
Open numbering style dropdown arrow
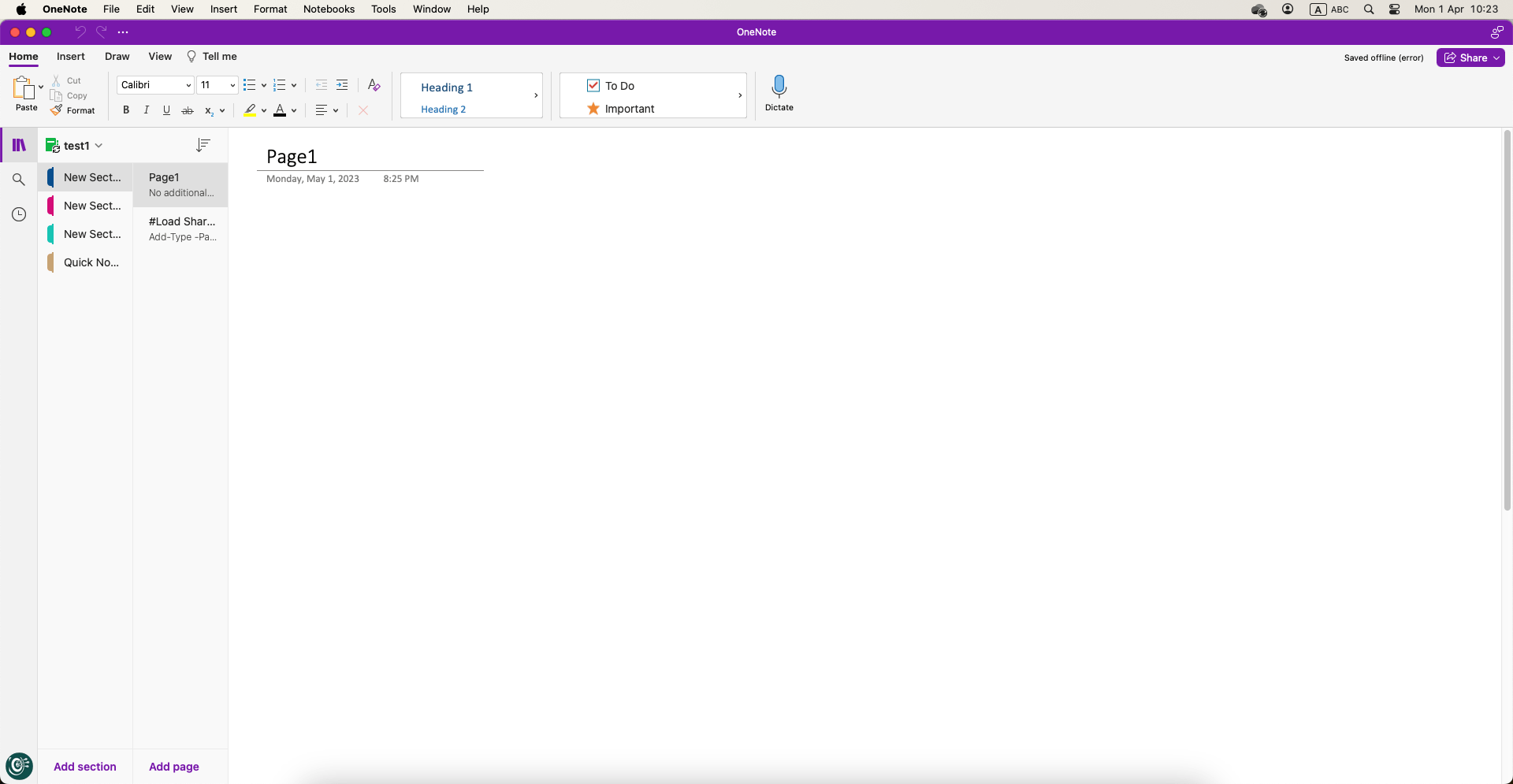tap(294, 85)
